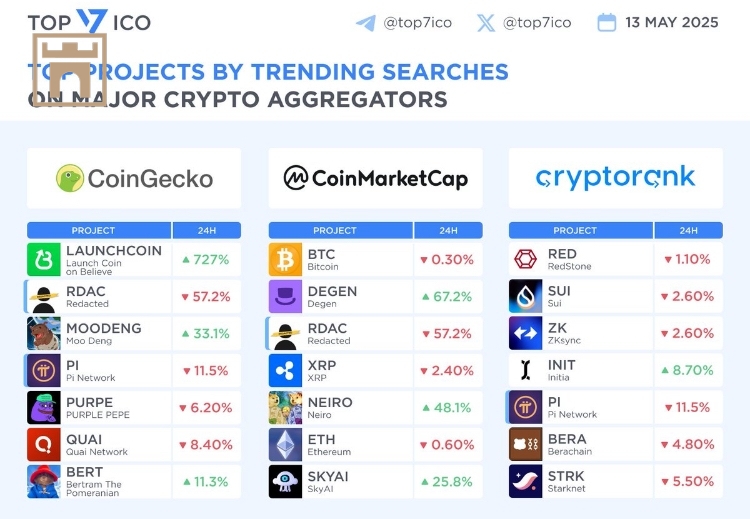Click the XRP blue logo icon
The image size is (750, 519).
(x=285, y=371)
